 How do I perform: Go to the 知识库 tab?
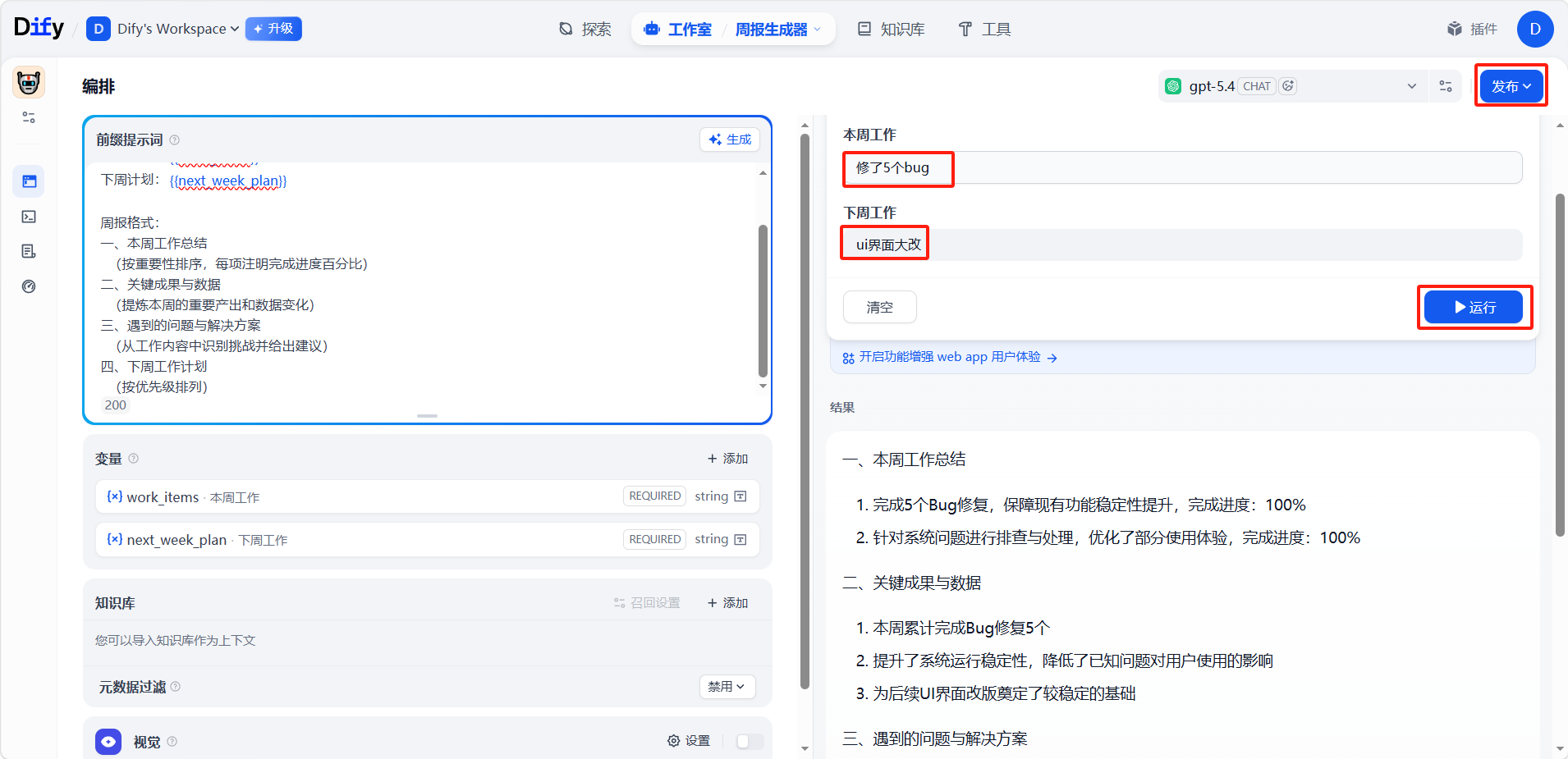pos(892,30)
